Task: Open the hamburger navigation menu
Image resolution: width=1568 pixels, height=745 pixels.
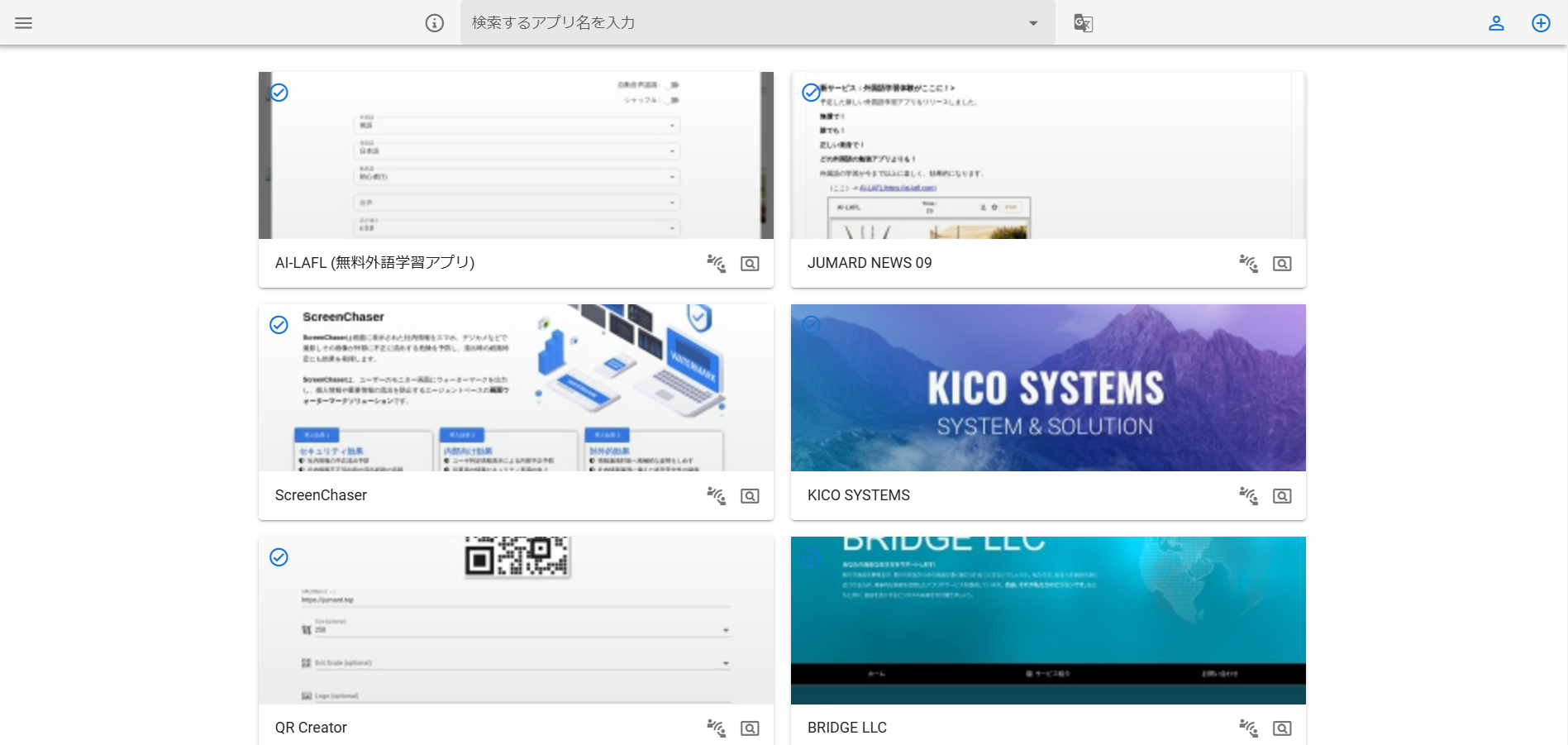Action: (23, 23)
